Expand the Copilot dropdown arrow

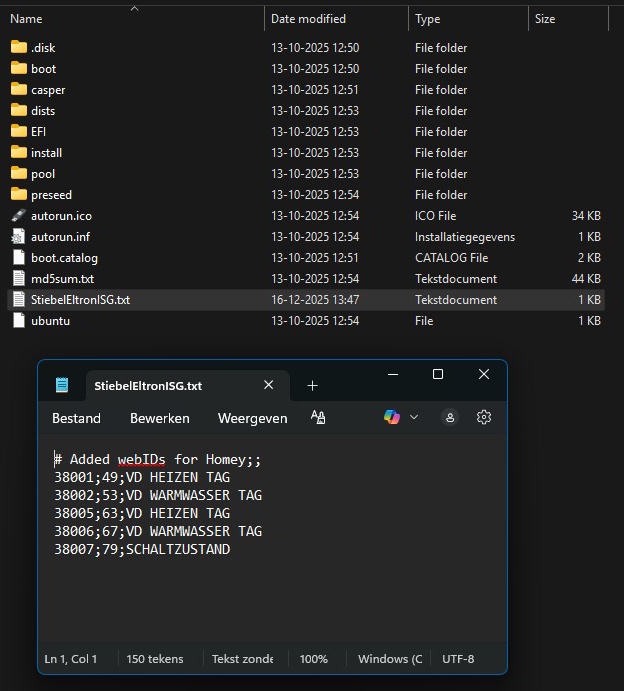coord(414,417)
